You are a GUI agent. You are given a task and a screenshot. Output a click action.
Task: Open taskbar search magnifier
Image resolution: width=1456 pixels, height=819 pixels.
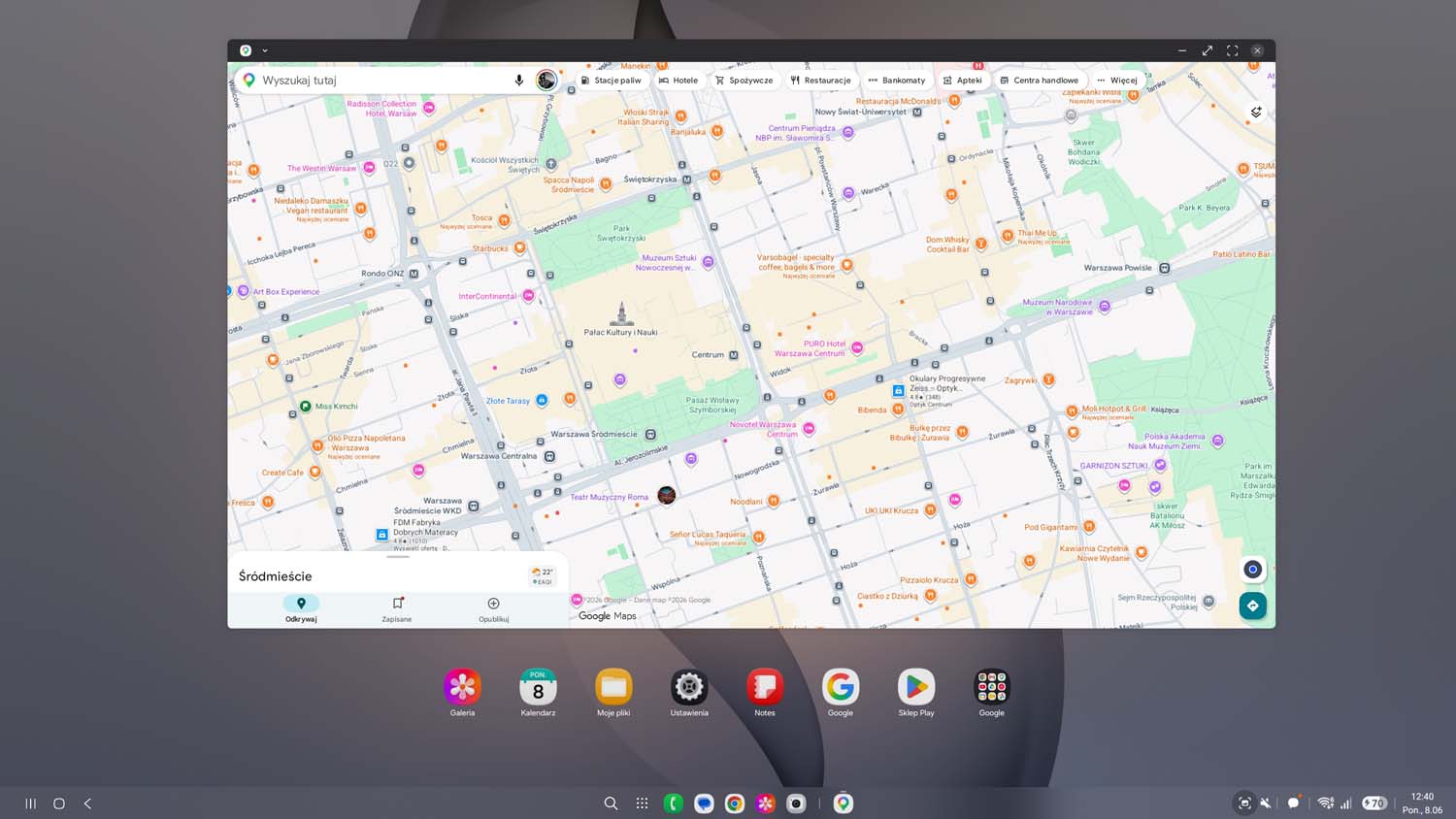pyautogui.click(x=611, y=803)
